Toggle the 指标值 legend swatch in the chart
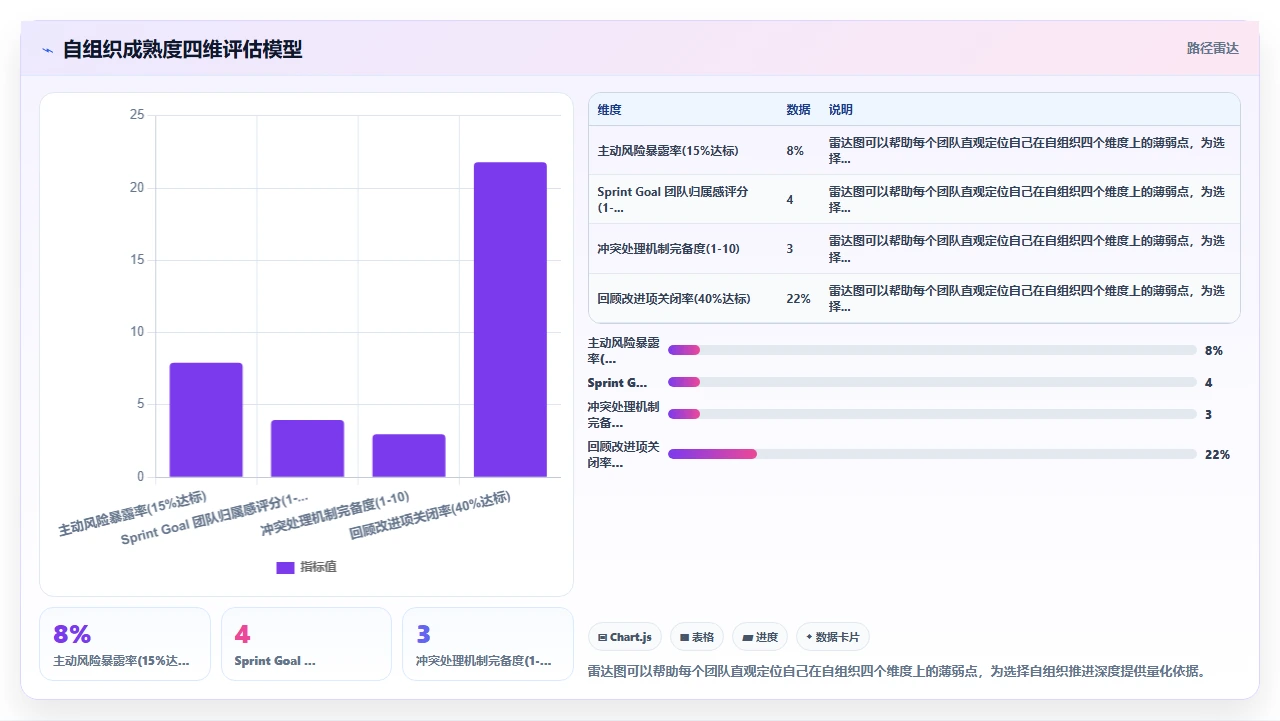Screen dimensions: 1280x721 [x=285, y=567]
